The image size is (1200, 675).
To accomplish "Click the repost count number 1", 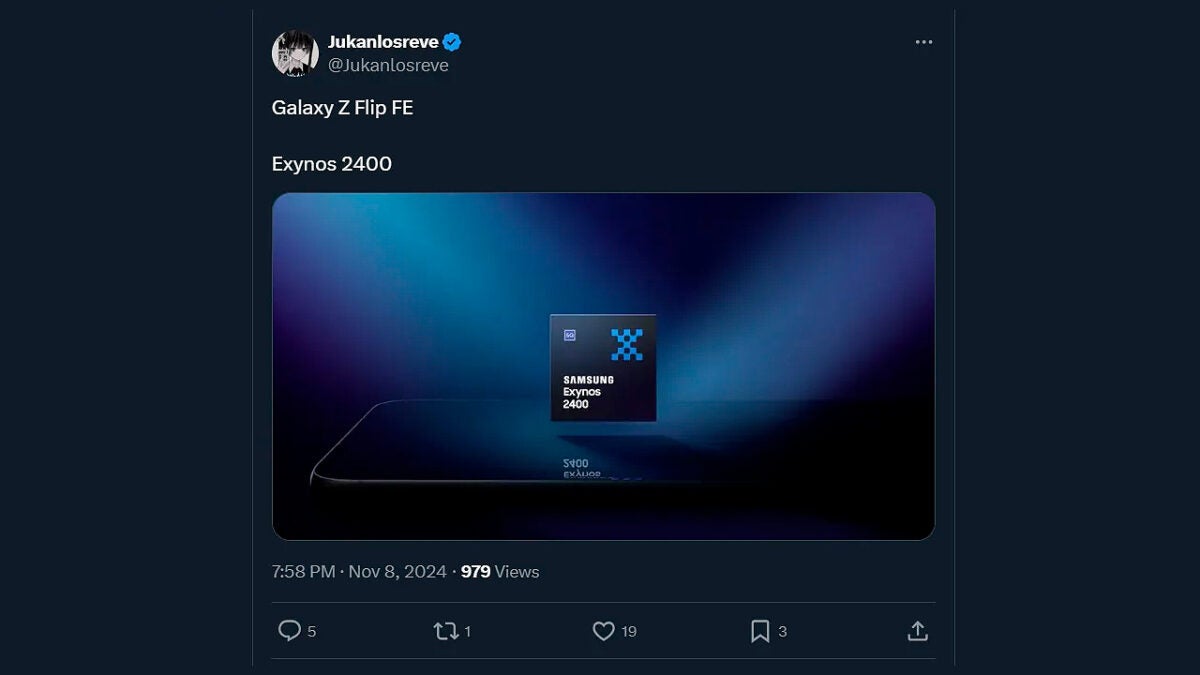I will click(468, 632).
